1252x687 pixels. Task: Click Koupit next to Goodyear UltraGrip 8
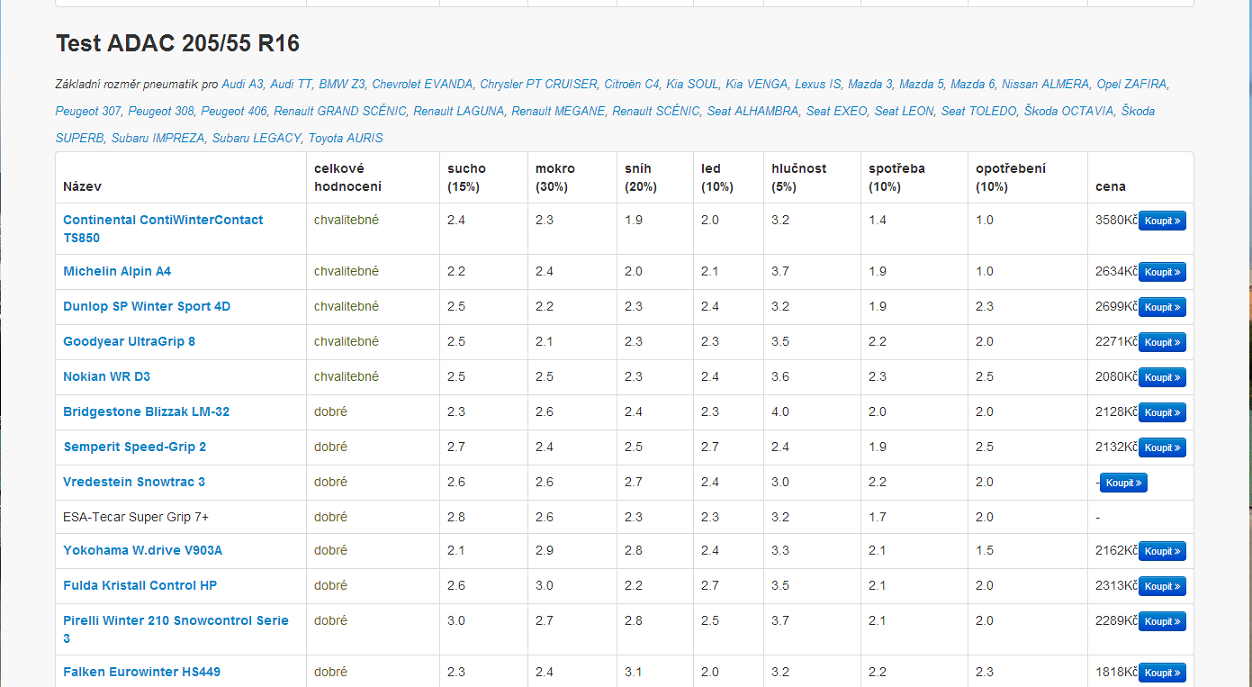click(x=1161, y=342)
